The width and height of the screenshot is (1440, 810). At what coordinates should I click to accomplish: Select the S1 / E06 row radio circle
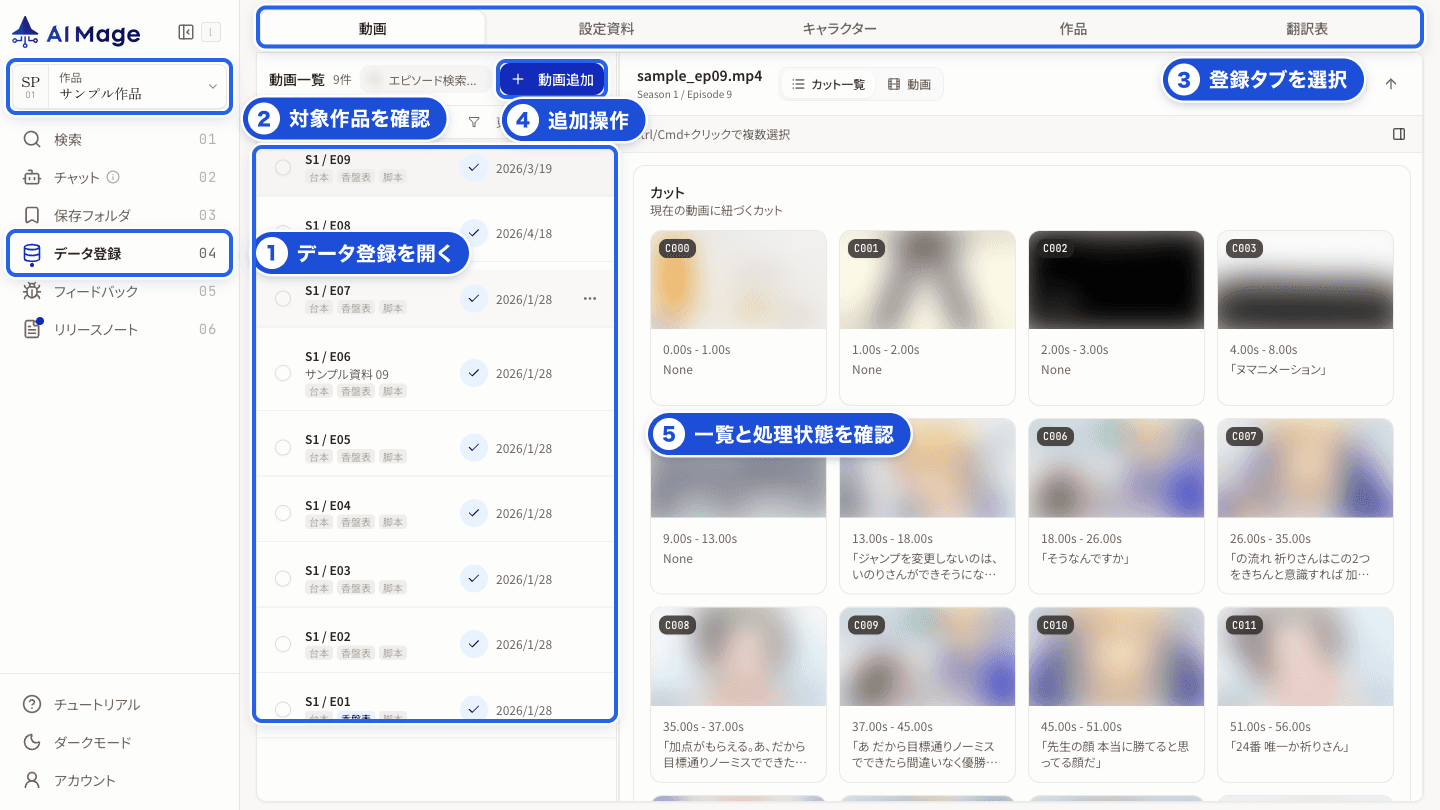coord(283,373)
